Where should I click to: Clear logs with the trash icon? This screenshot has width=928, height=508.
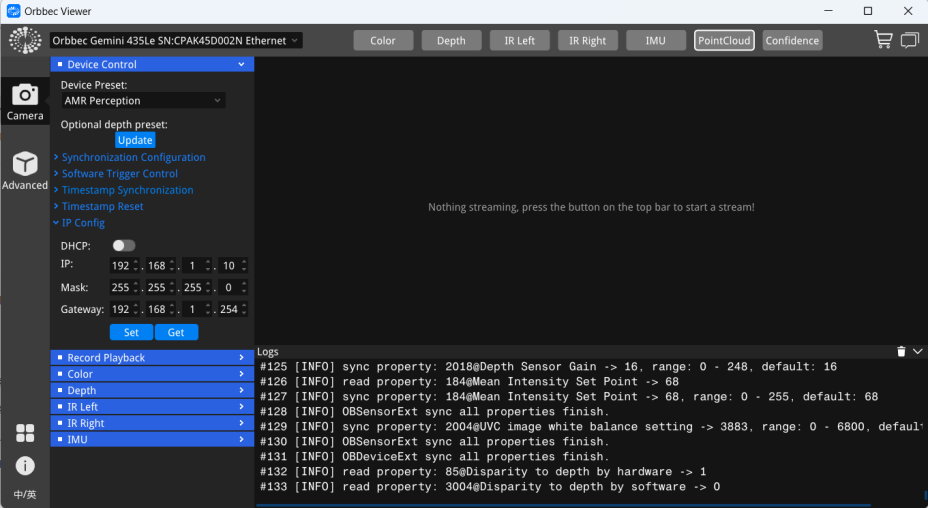pos(901,352)
